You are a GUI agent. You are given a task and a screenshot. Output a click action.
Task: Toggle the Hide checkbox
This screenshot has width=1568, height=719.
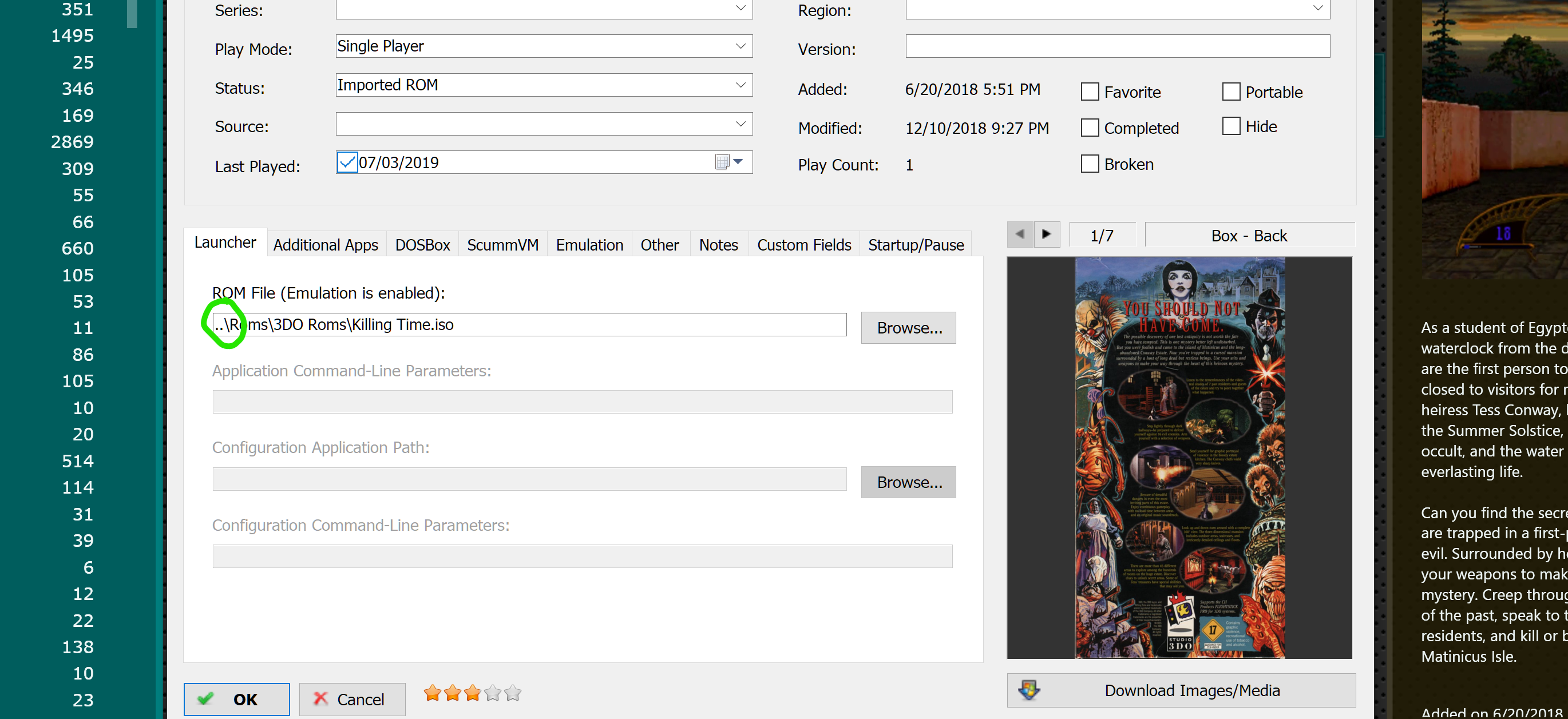(x=1231, y=126)
